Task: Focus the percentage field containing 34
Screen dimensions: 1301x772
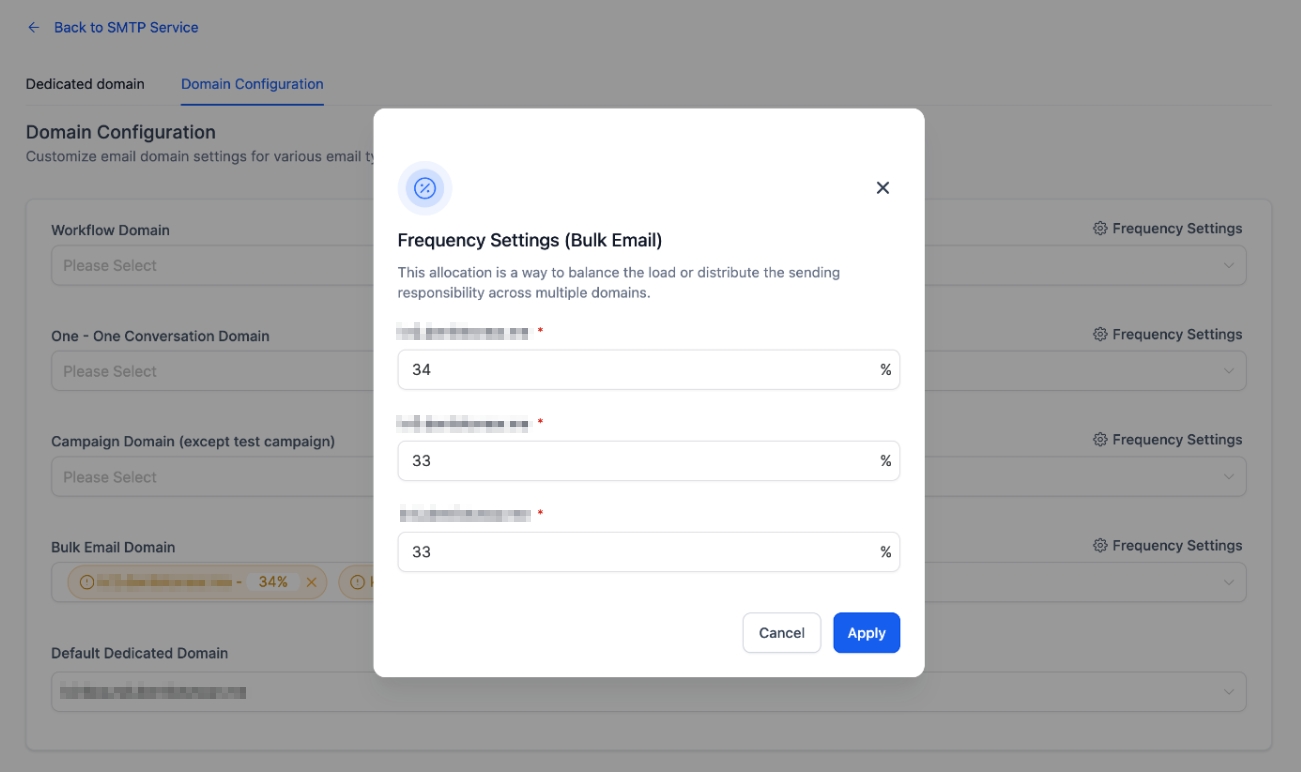Action: 636,370
